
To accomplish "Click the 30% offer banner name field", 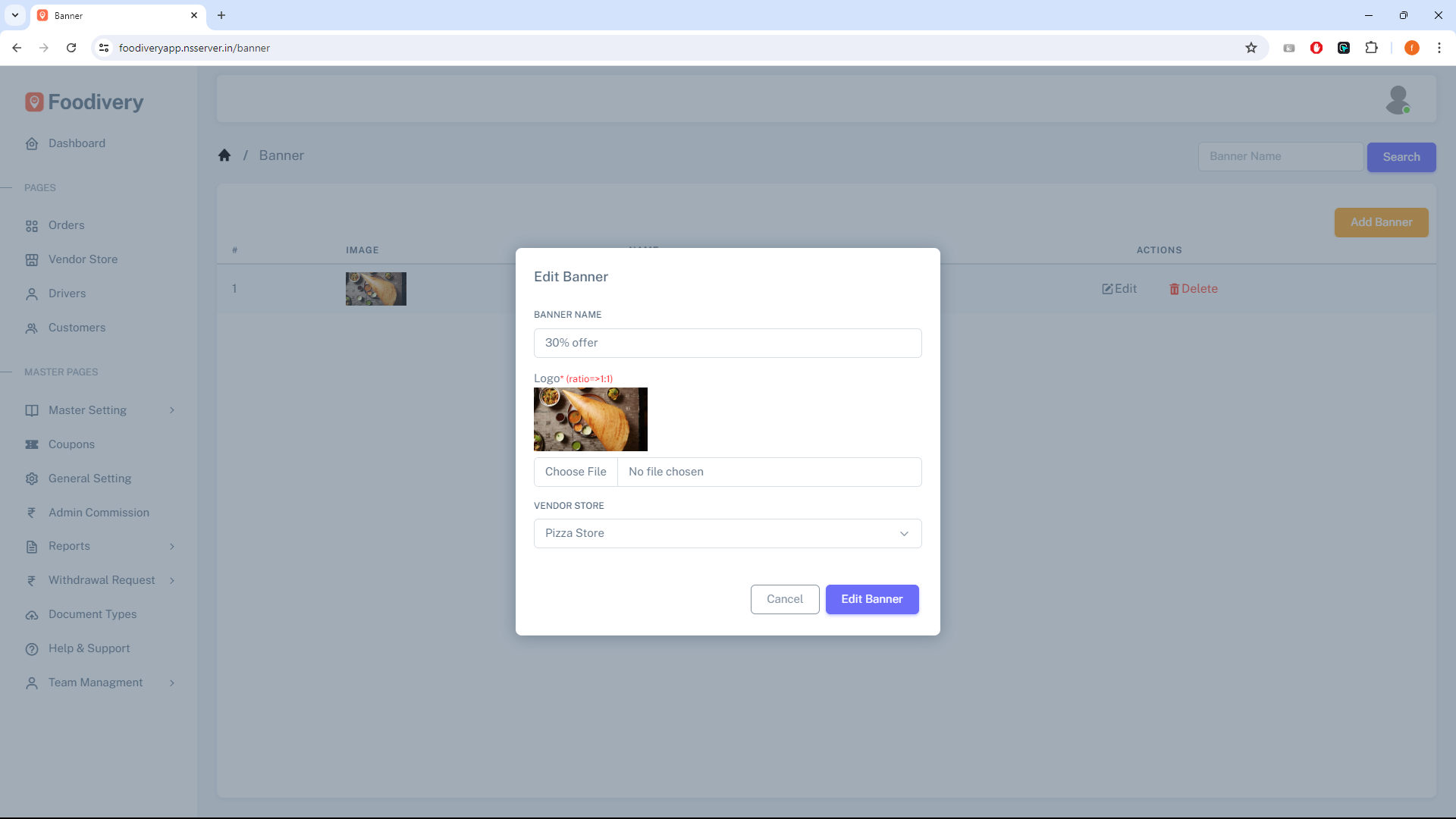I will (727, 343).
